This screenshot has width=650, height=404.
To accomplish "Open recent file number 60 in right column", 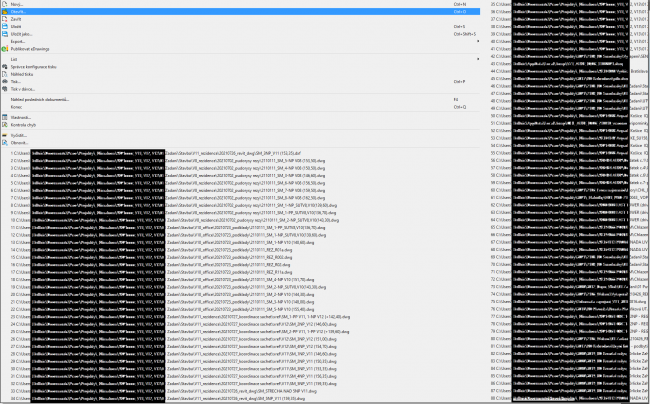I will click(x=569, y=190).
